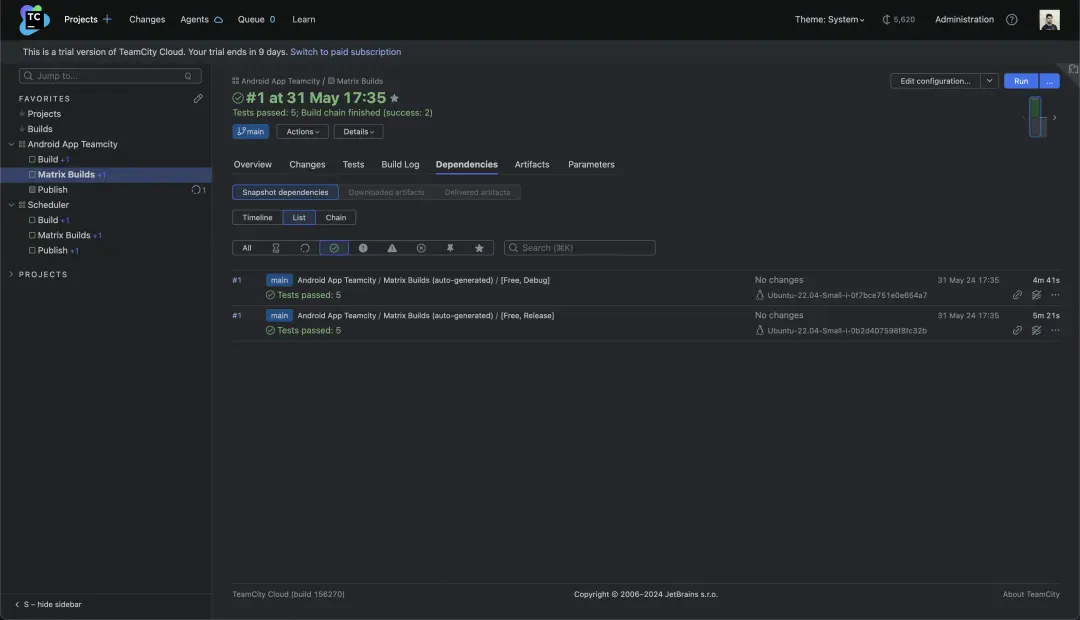The image size is (1080, 620).
Task: View remaining build credits 5,620
Action: pos(898,19)
